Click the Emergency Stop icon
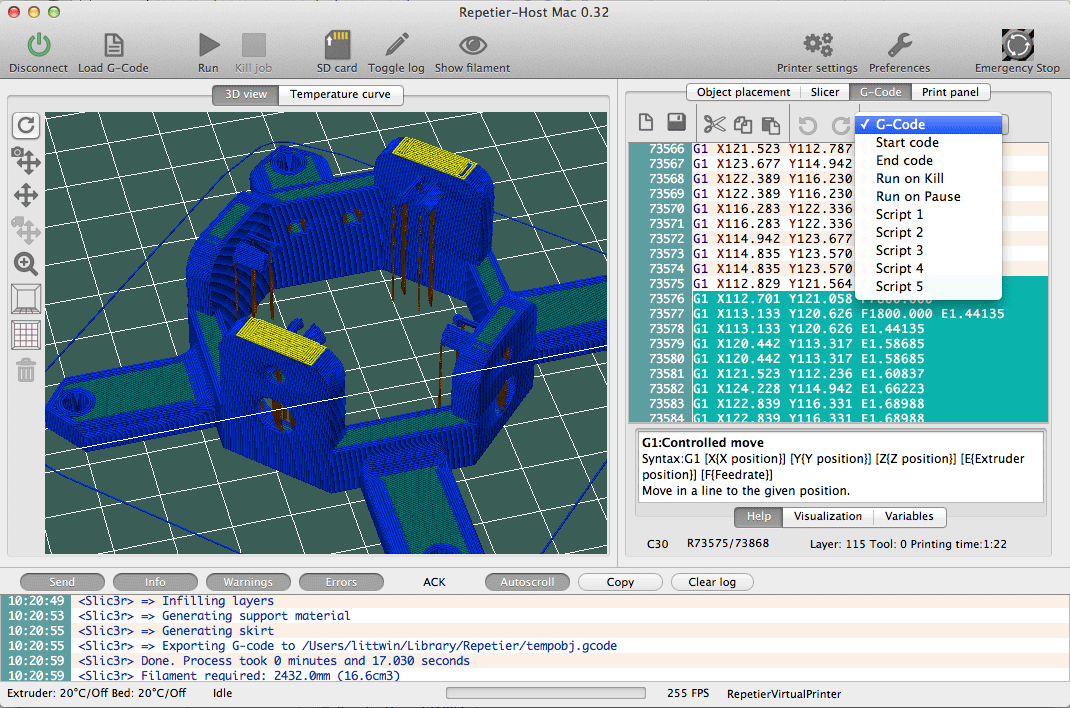Viewport: 1070px width, 708px height. (1017, 45)
